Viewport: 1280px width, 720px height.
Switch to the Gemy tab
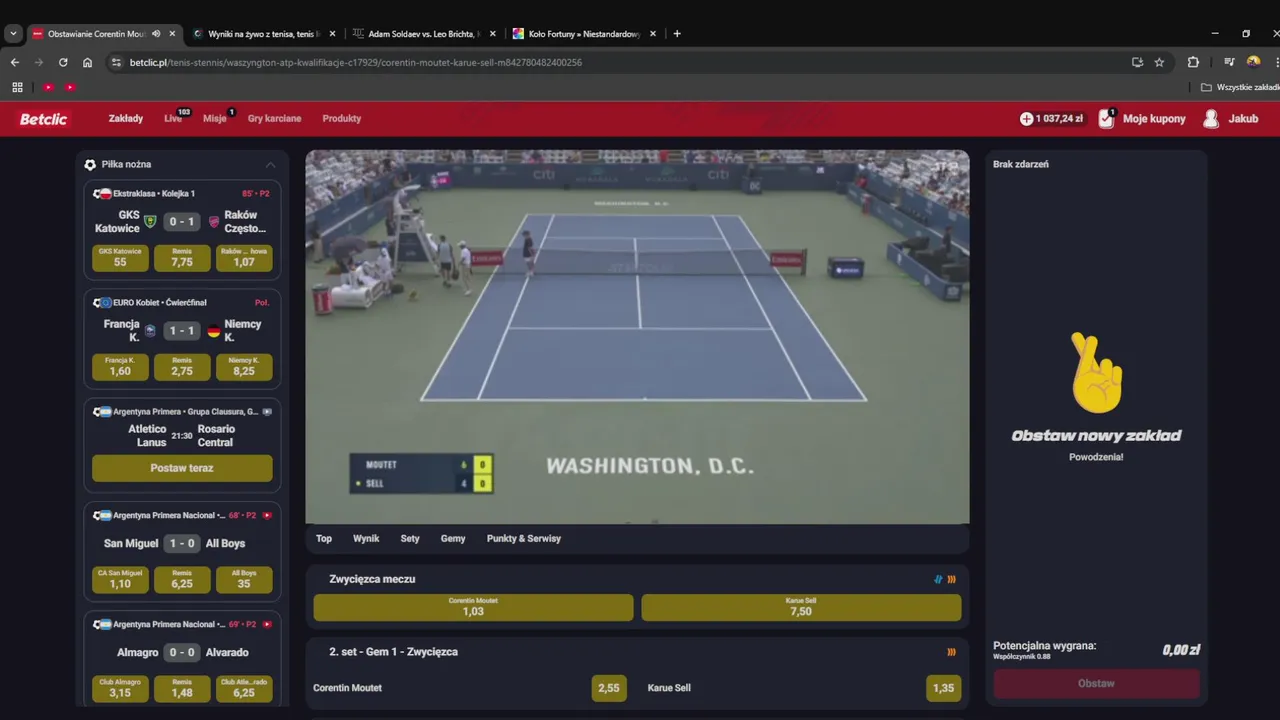(453, 538)
